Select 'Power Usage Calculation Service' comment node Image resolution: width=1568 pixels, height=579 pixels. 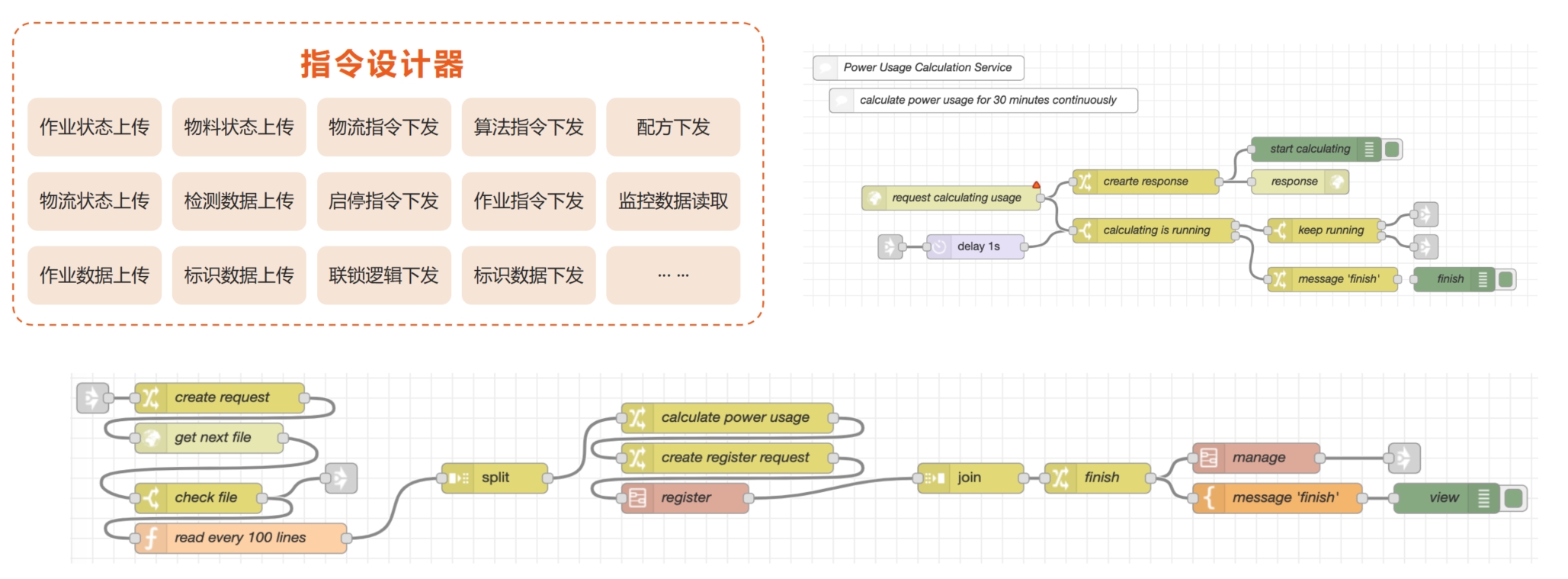(x=927, y=68)
